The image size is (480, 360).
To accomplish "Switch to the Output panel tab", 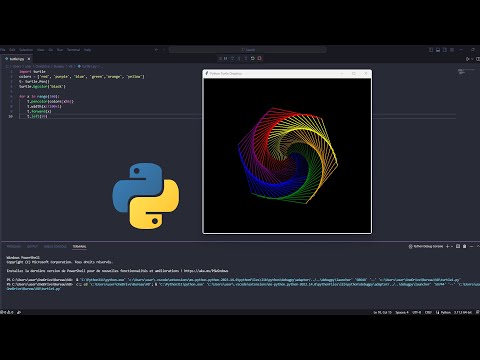I will coord(32,246).
